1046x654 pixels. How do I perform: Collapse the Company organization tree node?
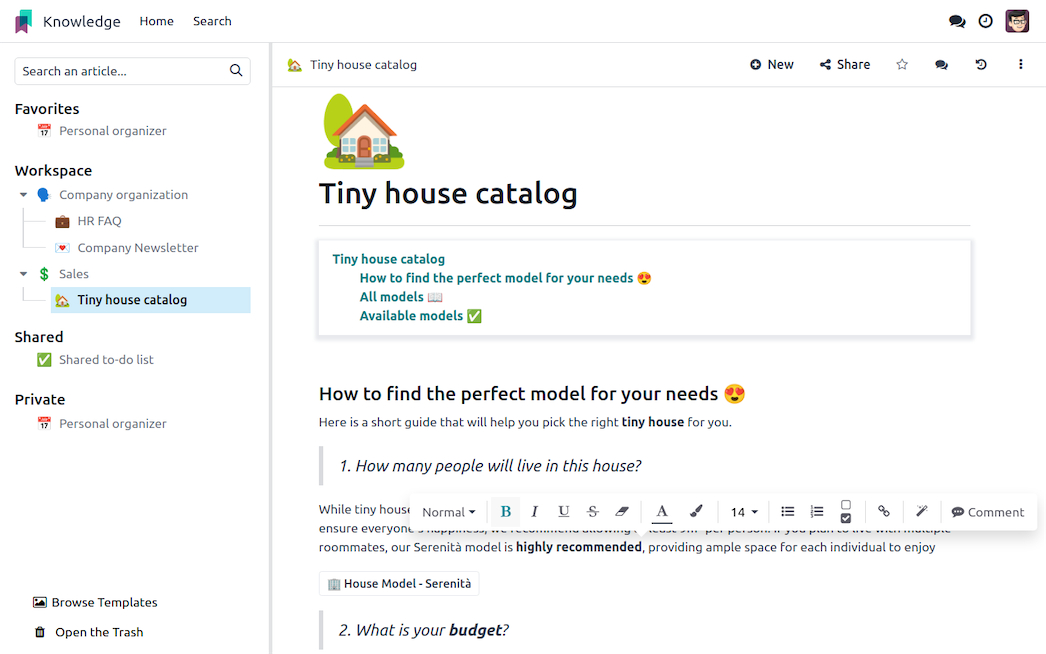pyautogui.click(x=23, y=195)
